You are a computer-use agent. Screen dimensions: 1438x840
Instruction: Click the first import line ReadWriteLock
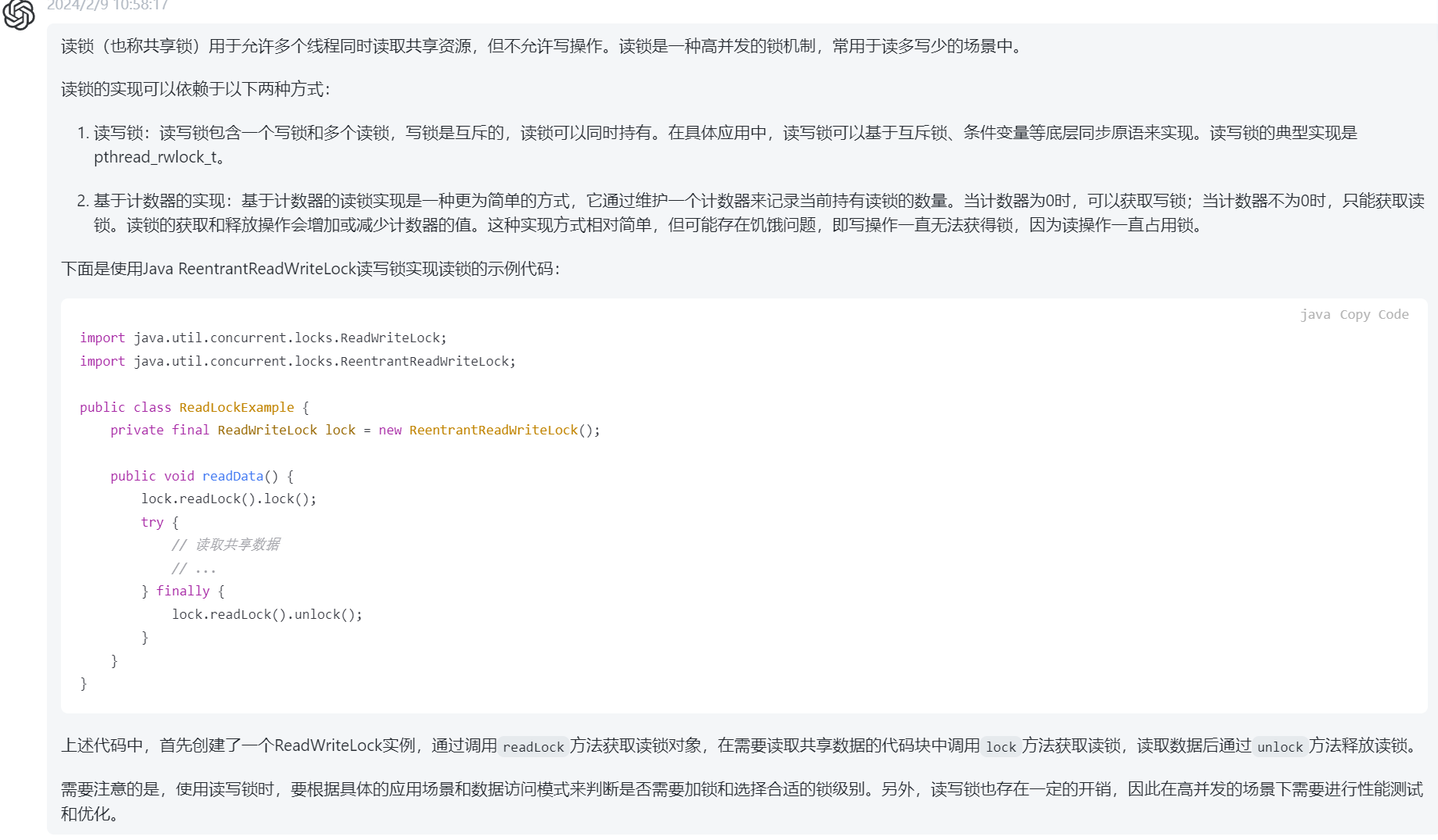[x=263, y=338]
